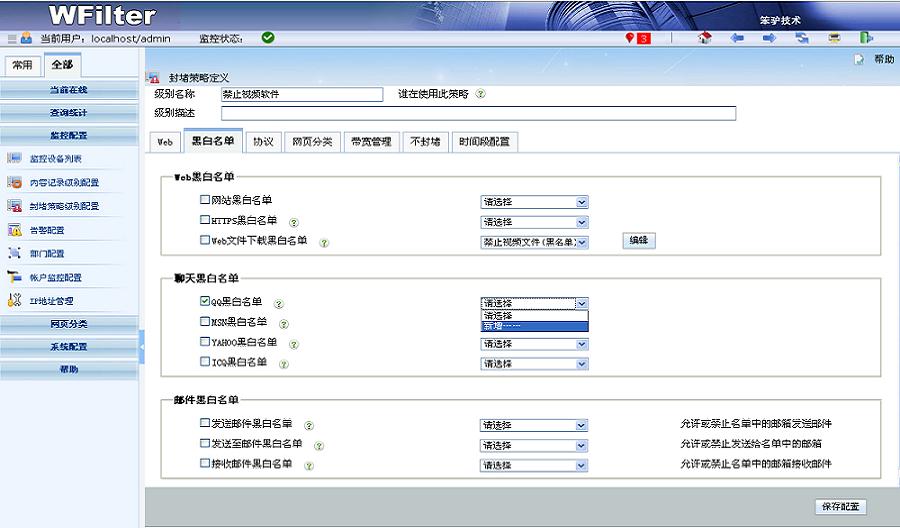Image resolution: width=900 pixels, height=528 pixels.
Task: Click the green monitoring status check icon
Action: pyautogui.click(x=268, y=38)
